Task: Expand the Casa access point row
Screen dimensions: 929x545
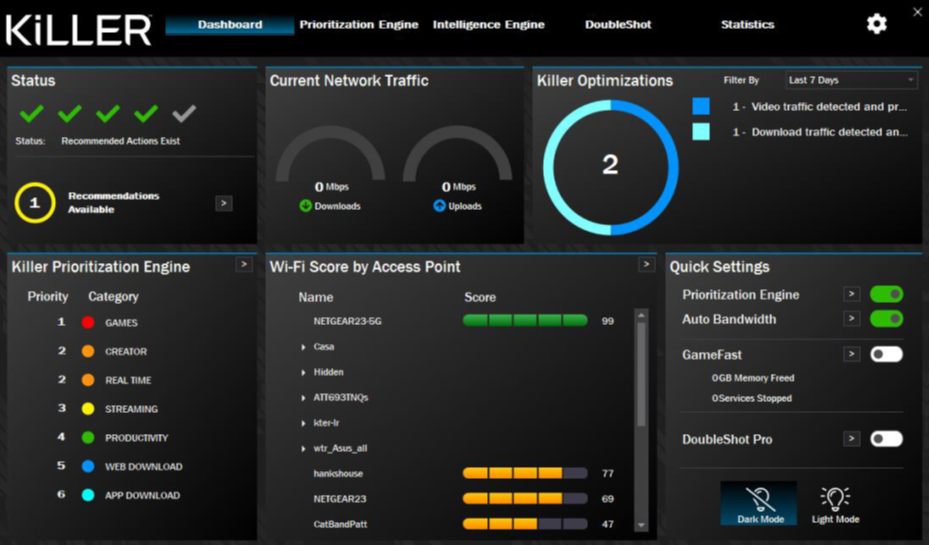Action: (303, 347)
